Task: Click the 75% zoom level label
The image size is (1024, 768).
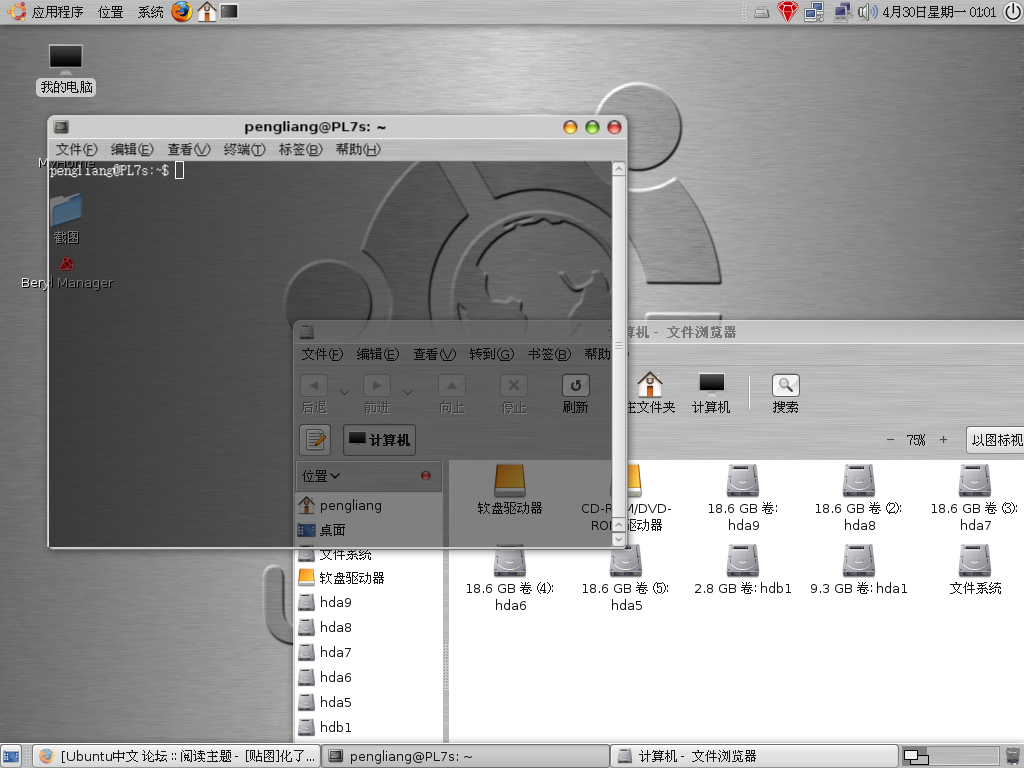Action: [916, 440]
